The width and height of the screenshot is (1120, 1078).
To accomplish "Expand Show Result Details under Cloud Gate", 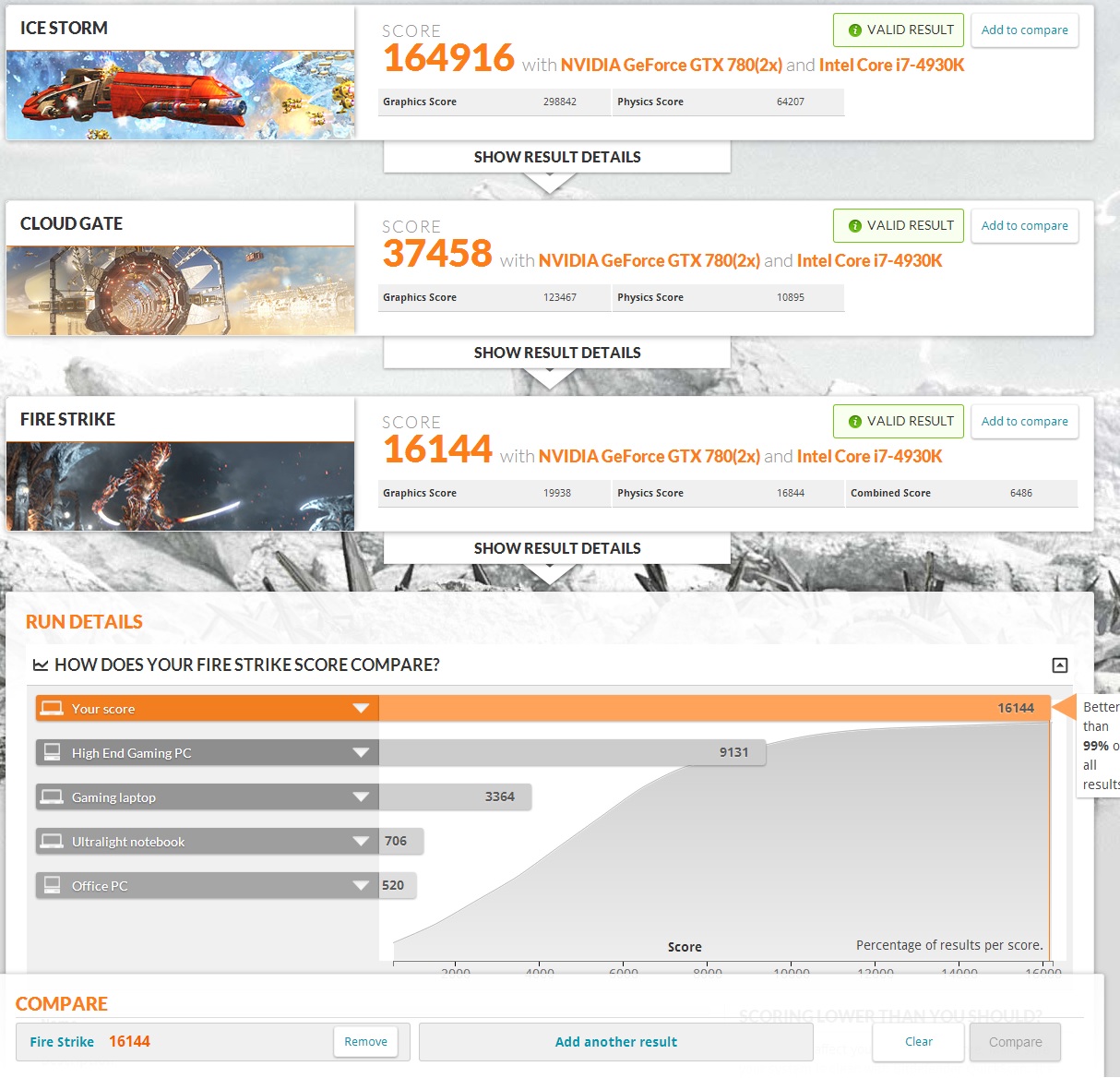I will 557,353.
